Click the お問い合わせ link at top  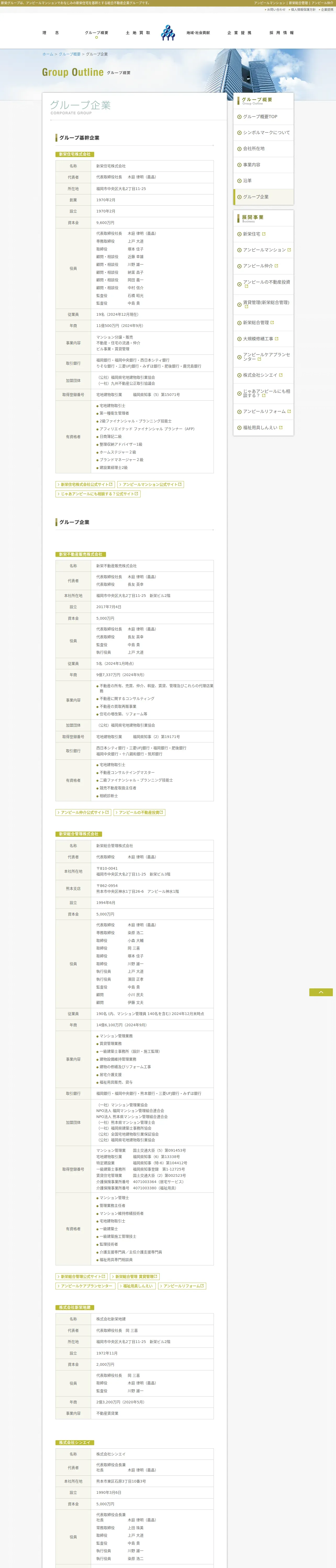coord(275,10)
